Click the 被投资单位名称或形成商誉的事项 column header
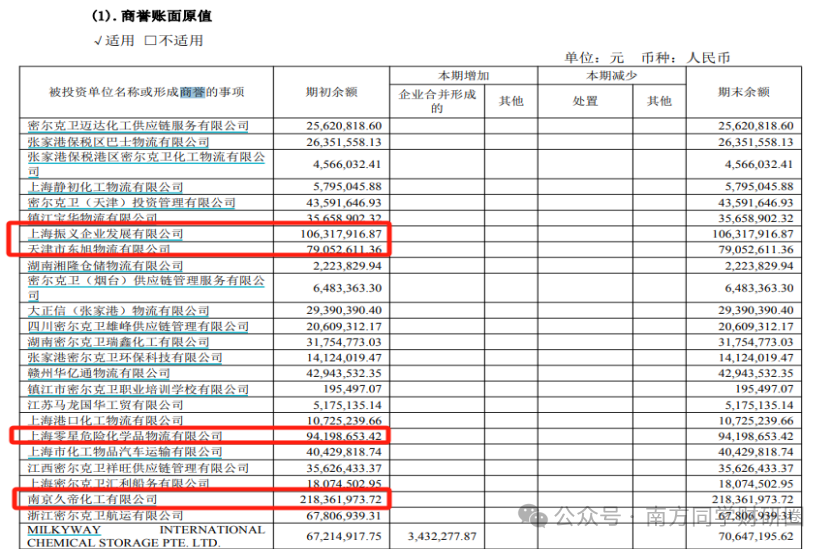831x549 pixels. pos(147,92)
